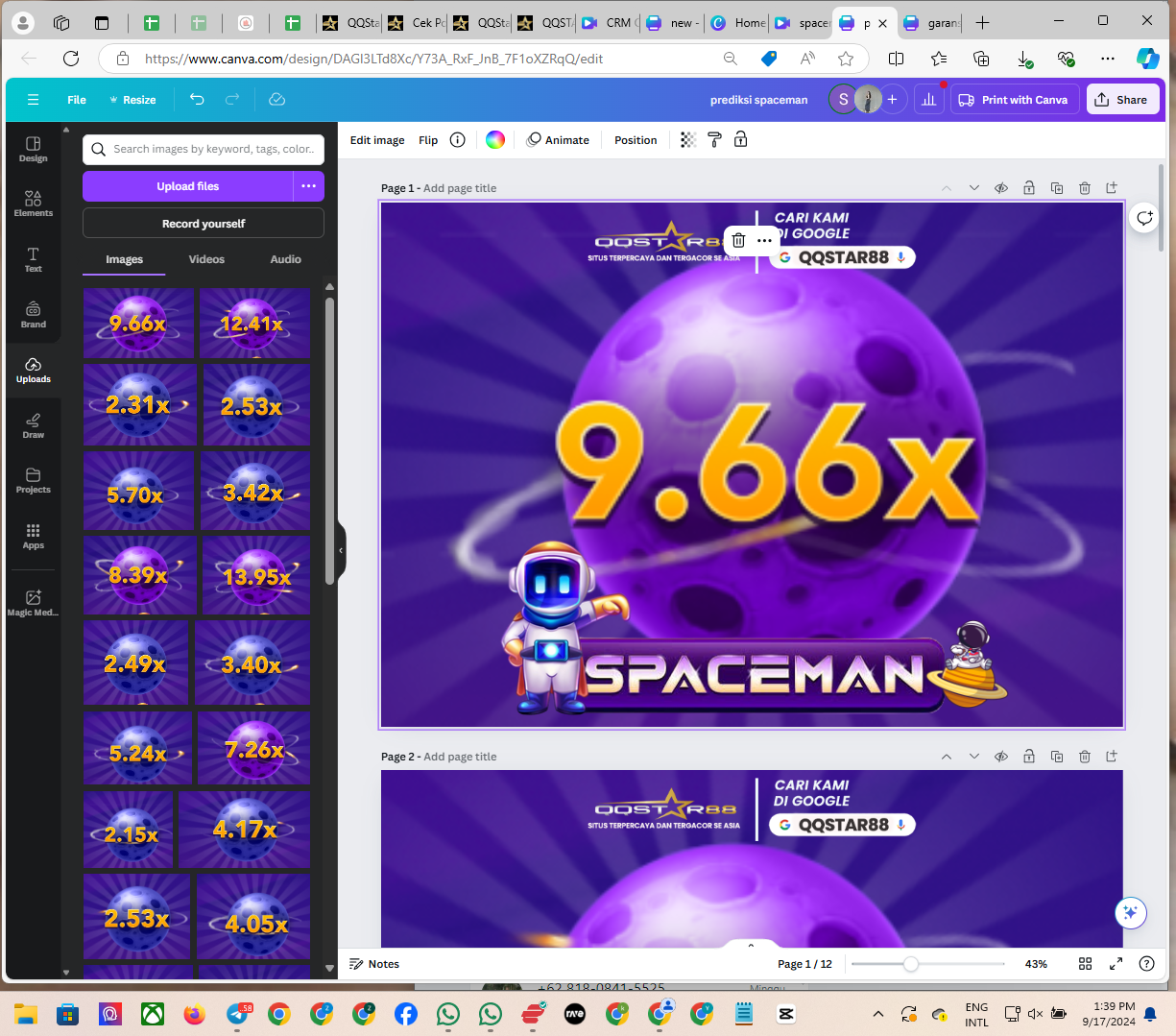
Task: Check cloud save status icon
Action: click(276, 100)
